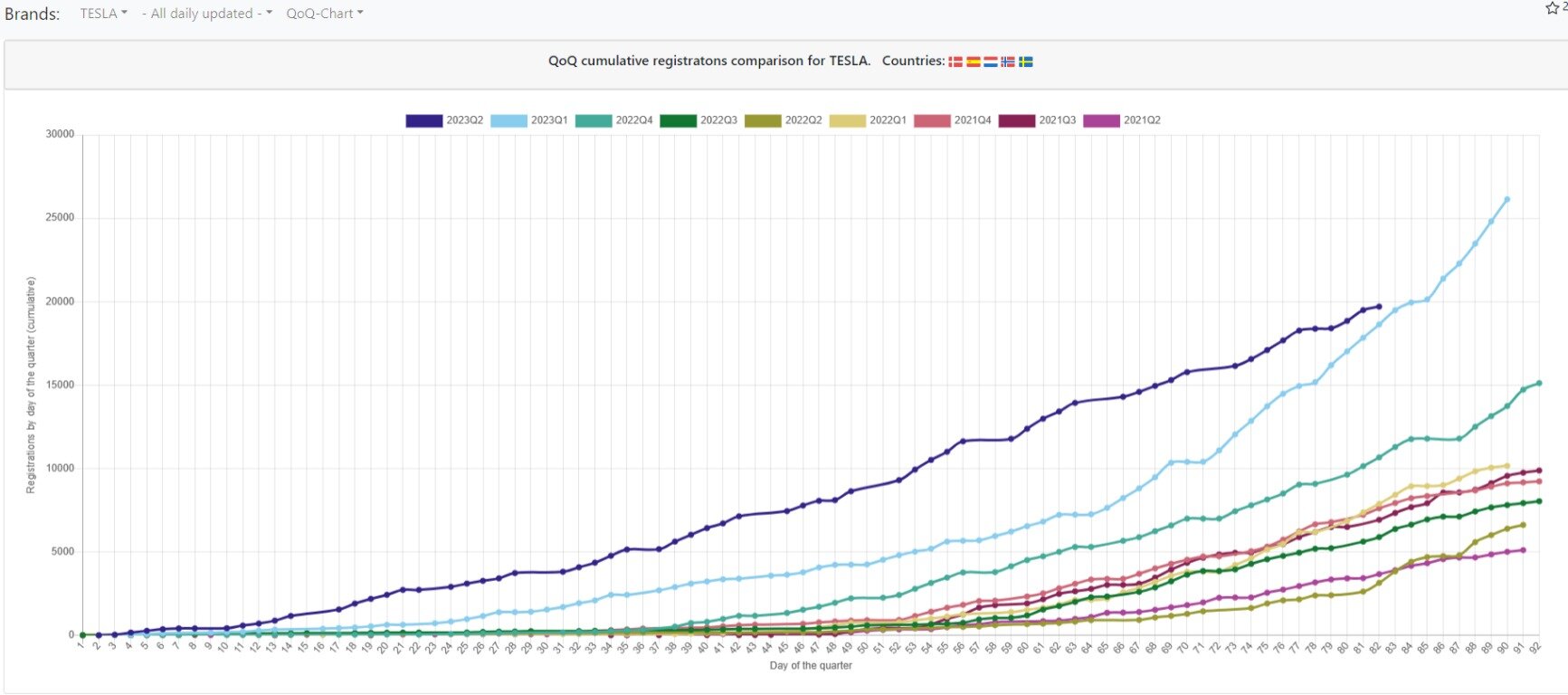Click the 30000 y-axis tick label
Image resolution: width=1568 pixels, height=695 pixels.
(x=60, y=134)
